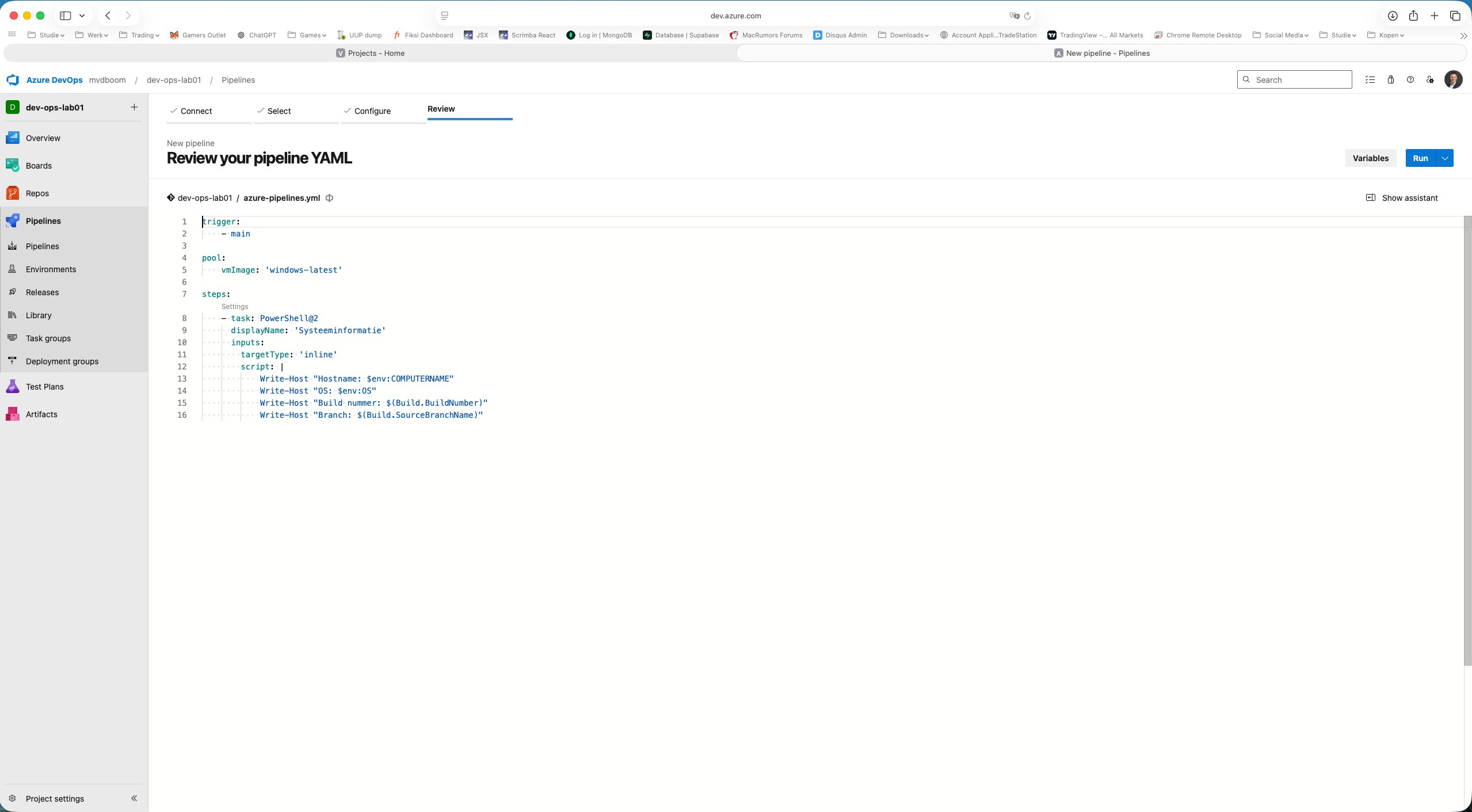Copy the azure-pipelines.yml file path
Image resolution: width=1472 pixels, height=812 pixels.
pyautogui.click(x=329, y=197)
